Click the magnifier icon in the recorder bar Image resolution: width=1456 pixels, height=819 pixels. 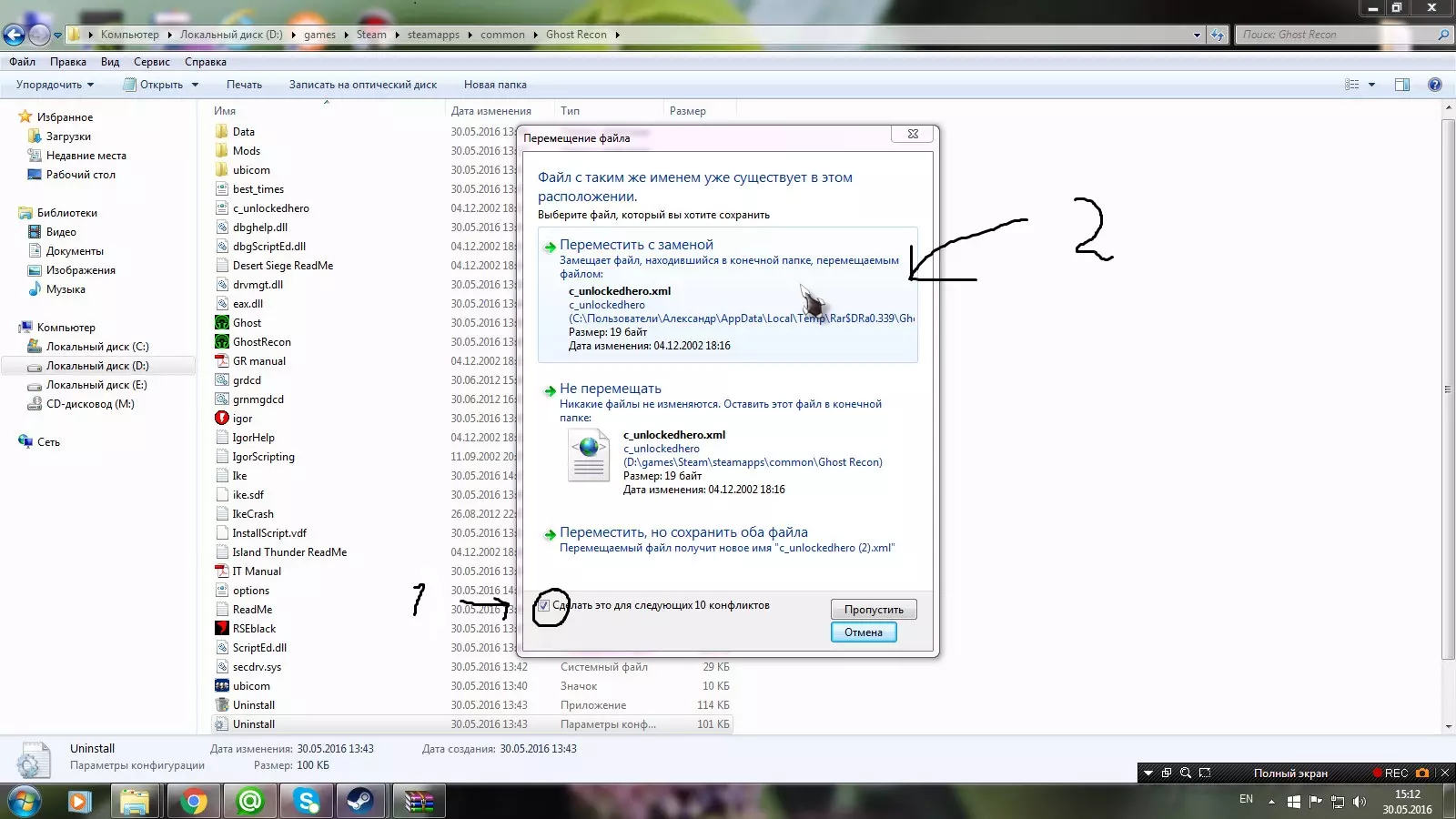coord(1186,773)
